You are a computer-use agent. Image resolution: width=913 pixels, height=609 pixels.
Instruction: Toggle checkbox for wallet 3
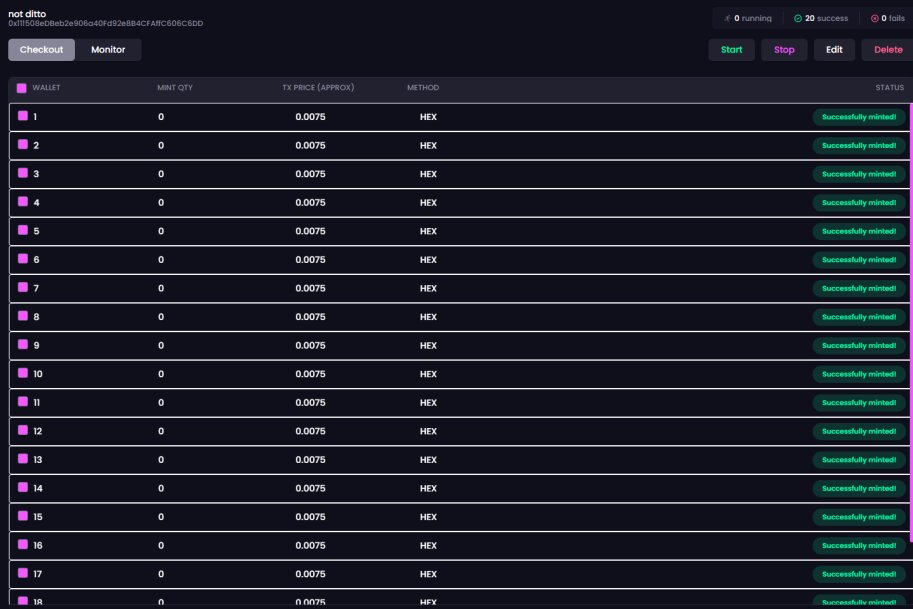[x=23, y=172]
